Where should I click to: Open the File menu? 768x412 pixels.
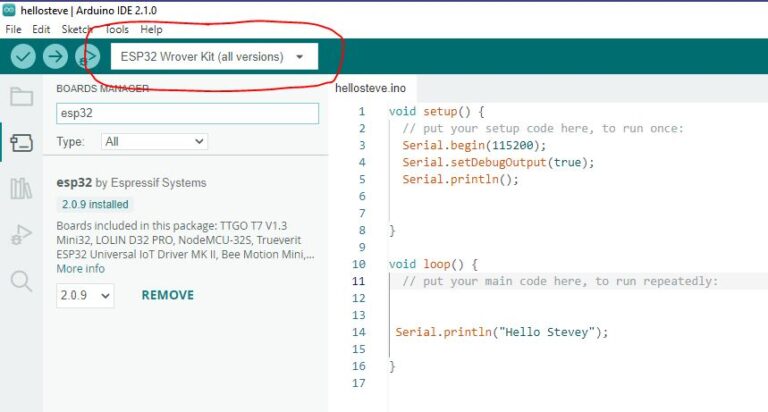13,30
